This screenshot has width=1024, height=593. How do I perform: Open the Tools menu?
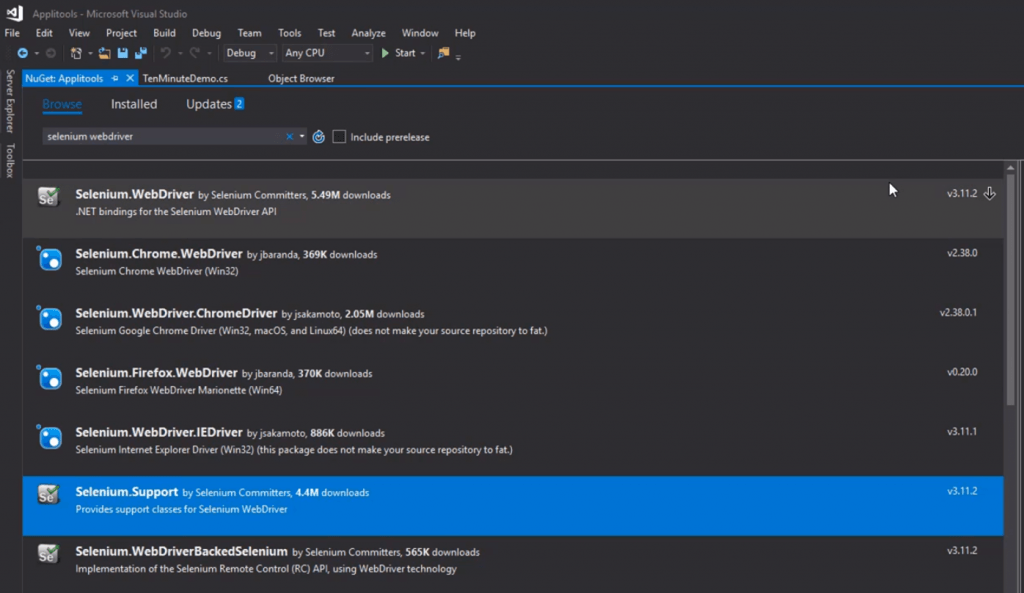tap(289, 33)
